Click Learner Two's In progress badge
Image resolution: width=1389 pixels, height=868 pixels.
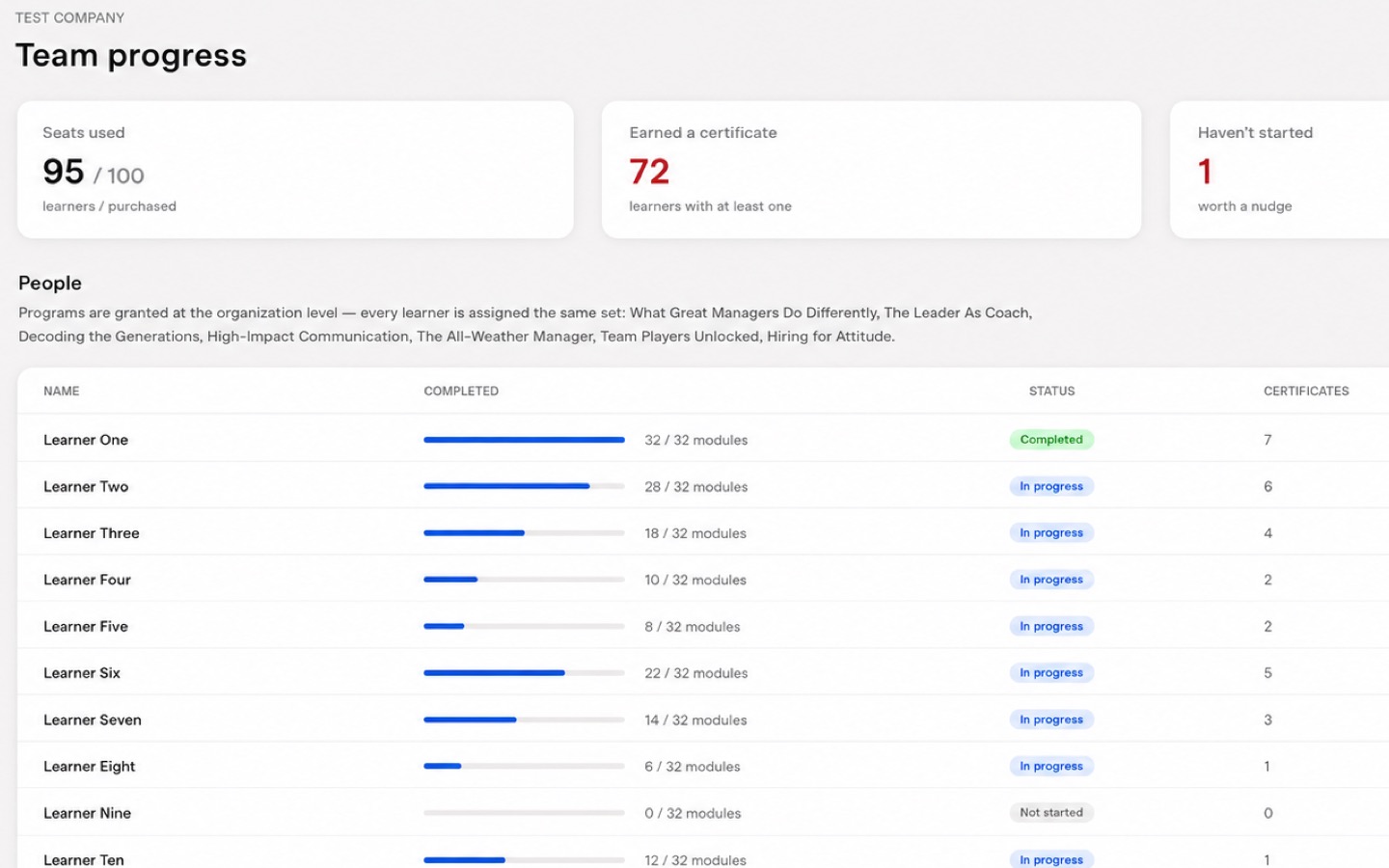tap(1051, 486)
